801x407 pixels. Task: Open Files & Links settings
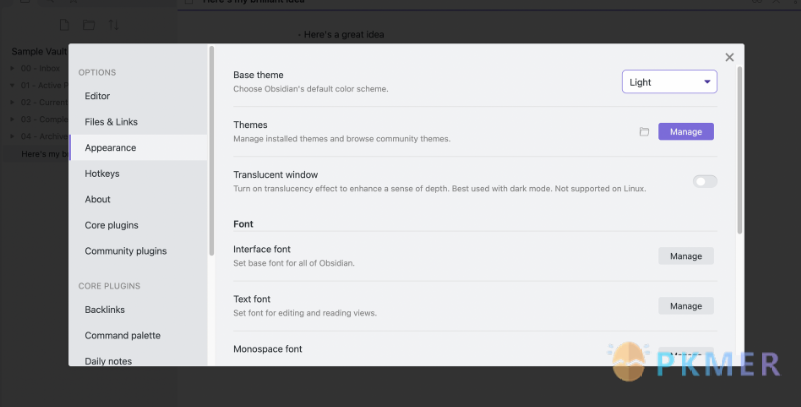111,122
